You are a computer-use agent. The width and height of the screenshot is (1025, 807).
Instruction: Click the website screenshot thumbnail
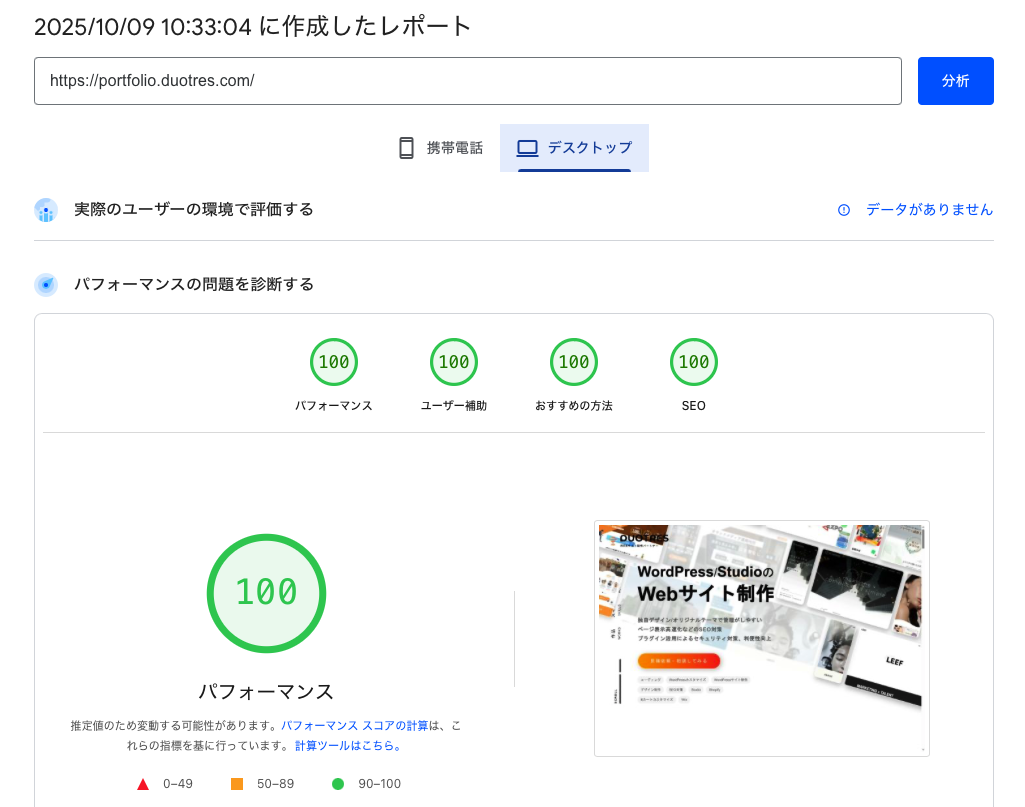[761, 638]
